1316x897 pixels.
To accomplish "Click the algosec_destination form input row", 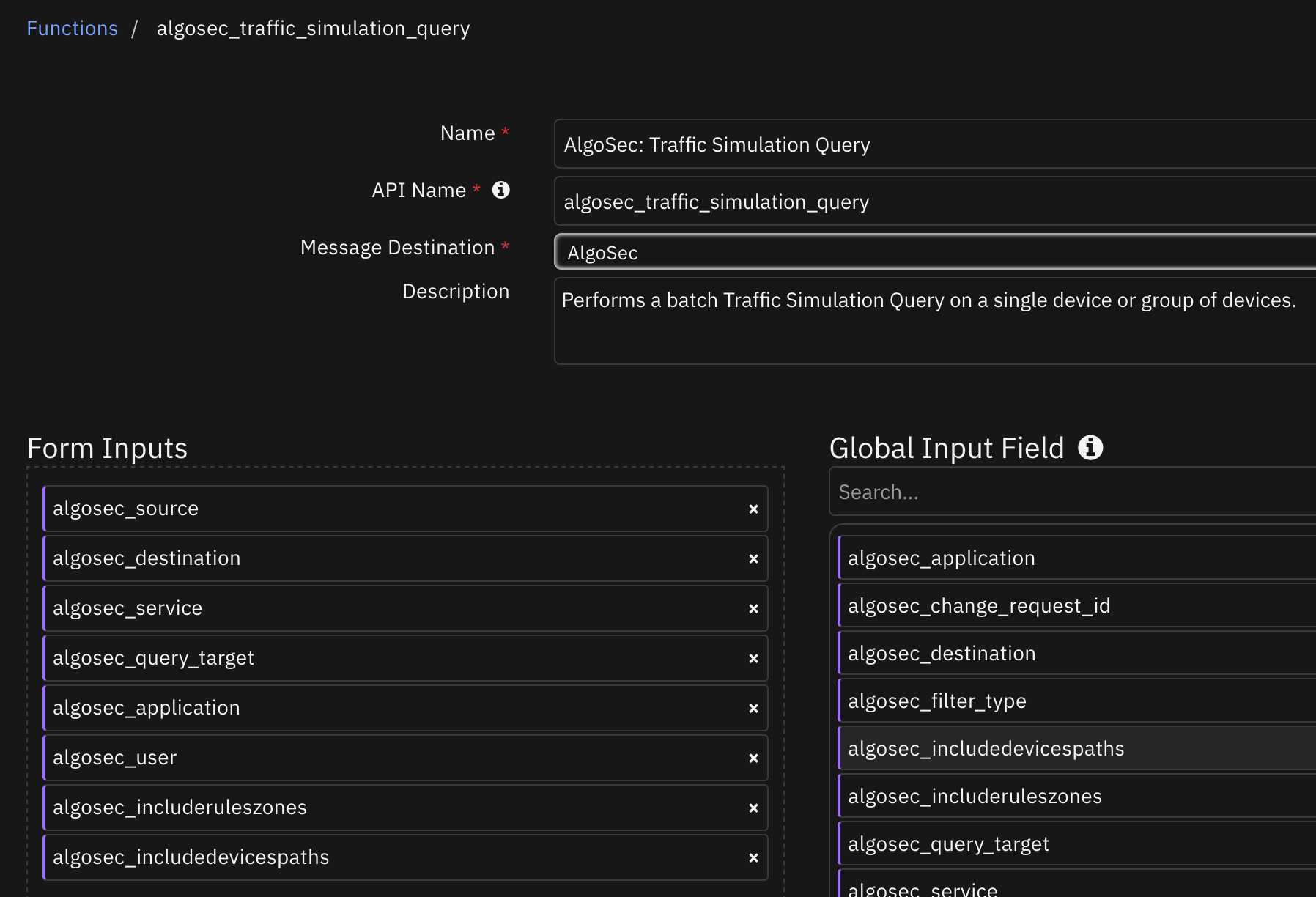I will pyautogui.click(x=405, y=558).
